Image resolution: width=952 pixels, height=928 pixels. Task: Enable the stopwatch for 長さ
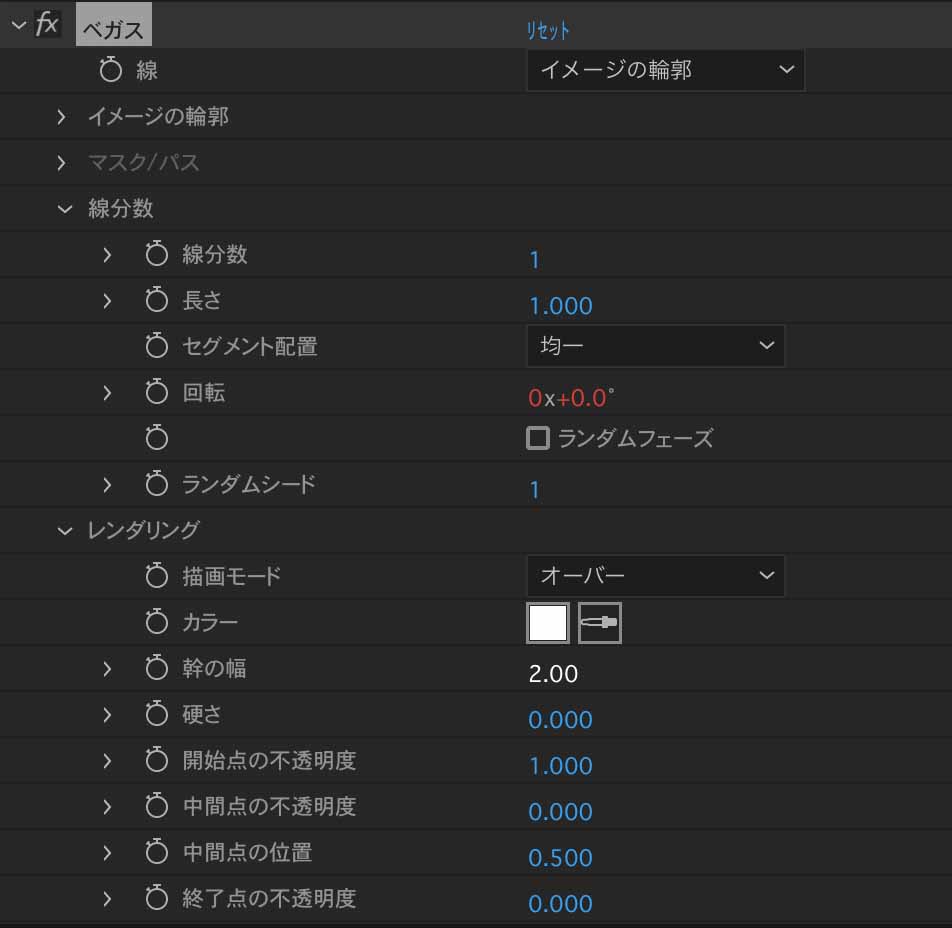pyautogui.click(x=157, y=300)
